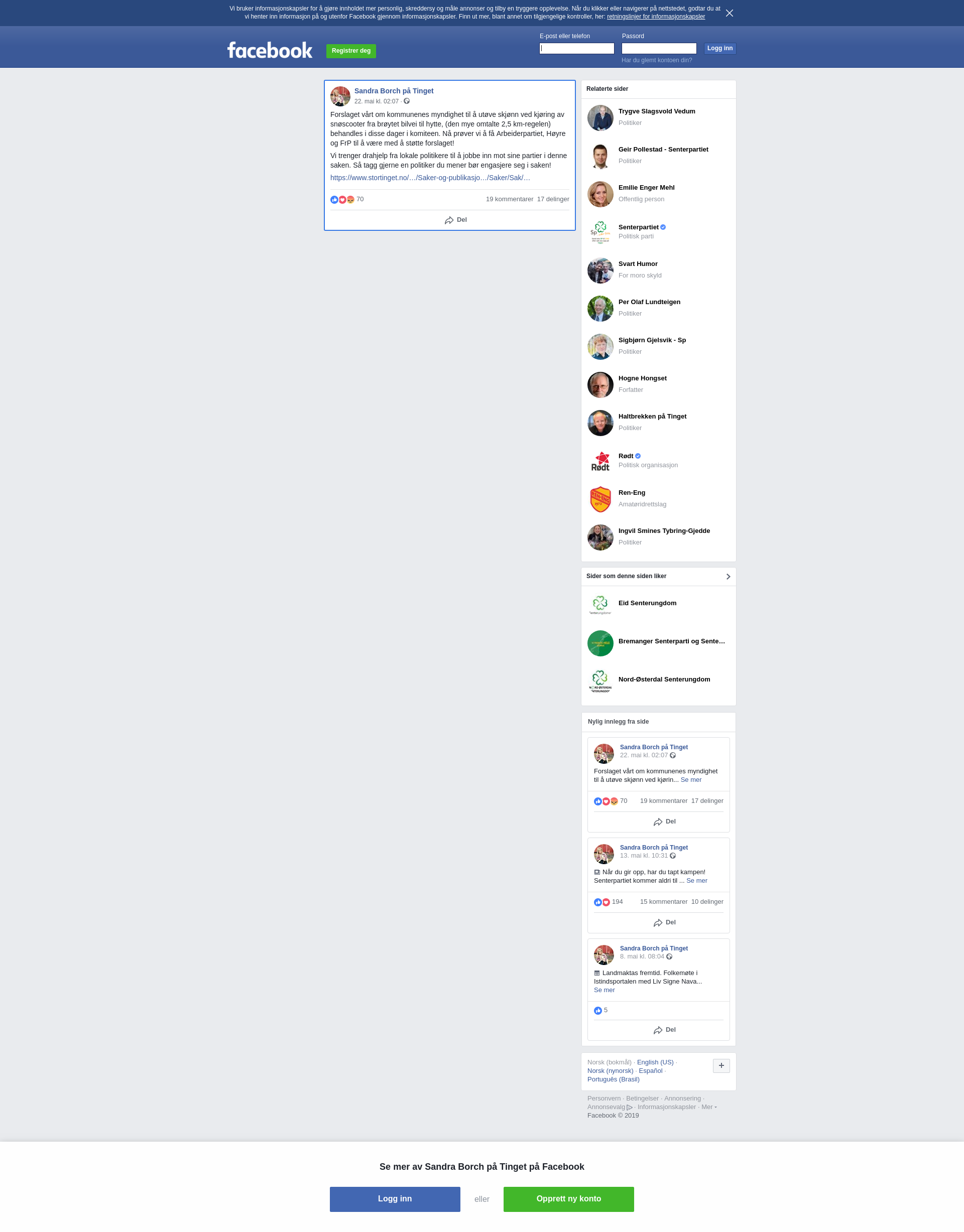Viewport: 964px width, 1232px height.
Task: Open Eid Senterungdom logo
Action: [x=600, y=605]
